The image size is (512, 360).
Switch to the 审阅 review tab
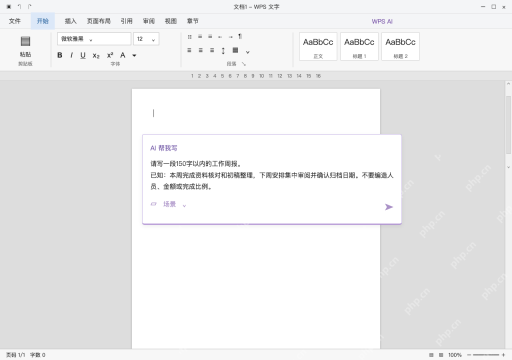tap(149, 21)
